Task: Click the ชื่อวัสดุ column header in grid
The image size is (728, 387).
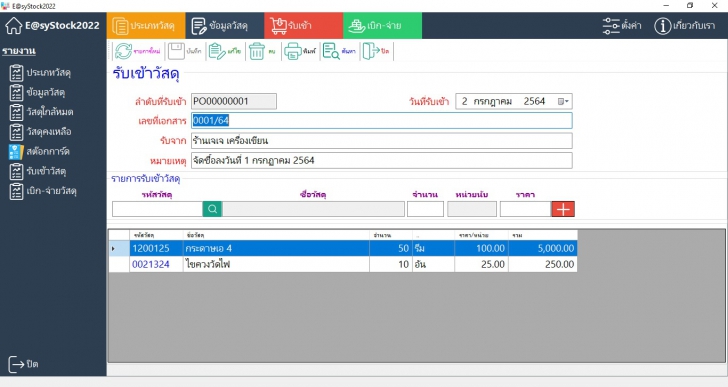Action: tap(276, 235)
